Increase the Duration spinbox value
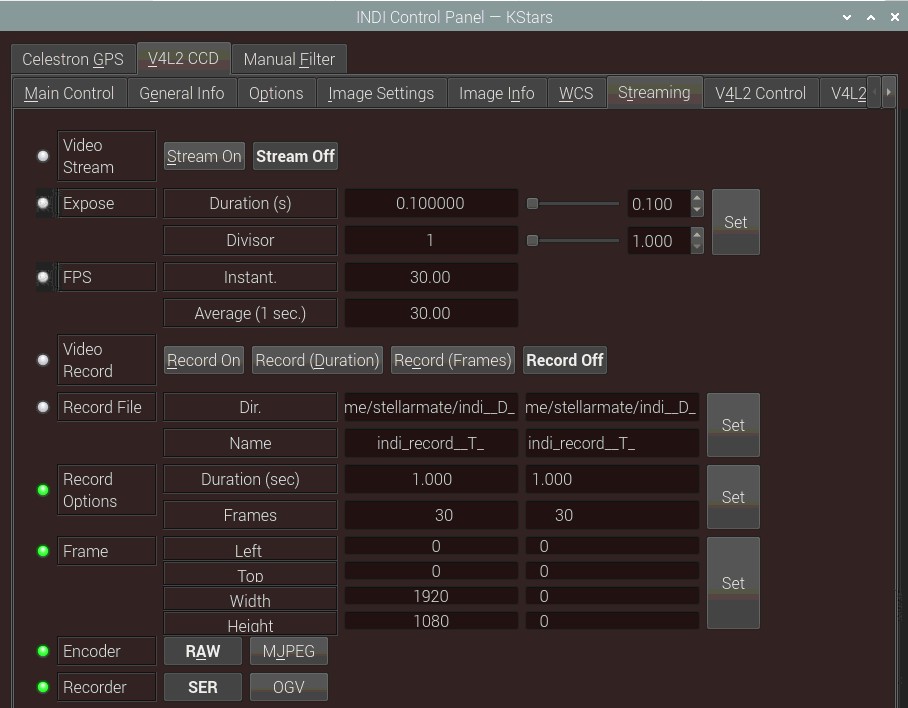908x708 pixels. point(697,197)
